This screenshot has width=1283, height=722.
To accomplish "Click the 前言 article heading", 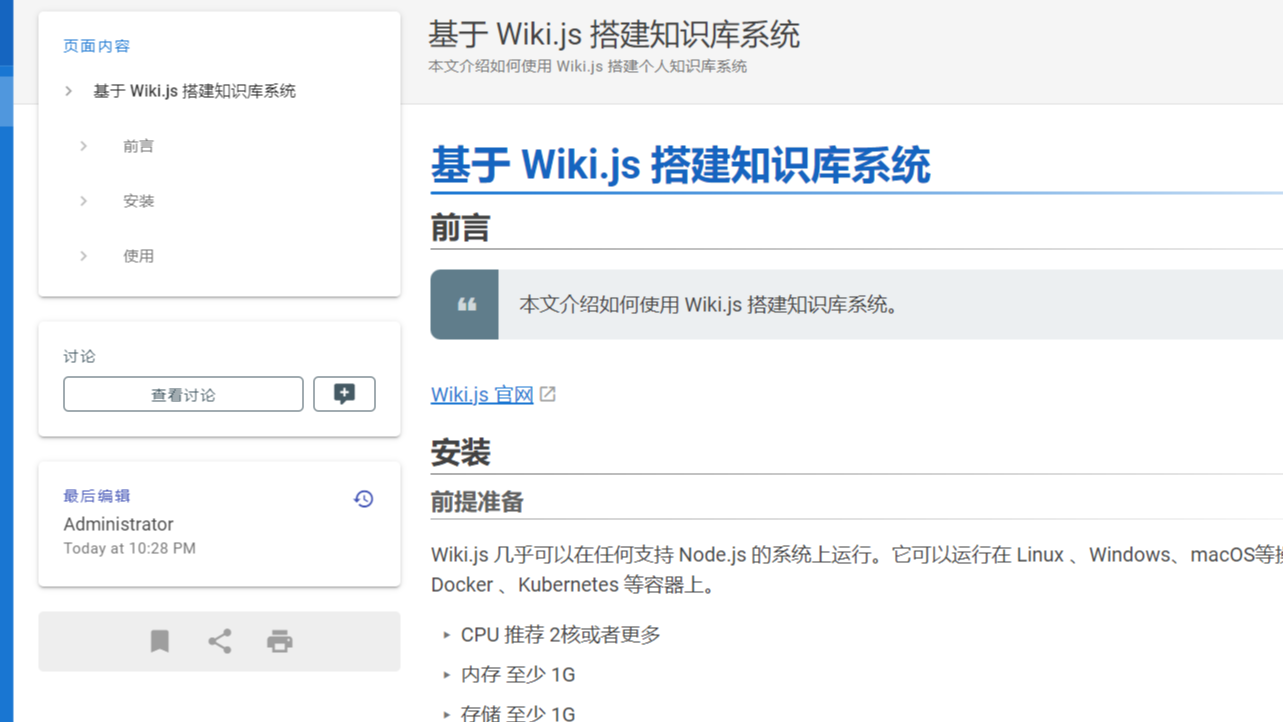I will [x=460, y=228].
